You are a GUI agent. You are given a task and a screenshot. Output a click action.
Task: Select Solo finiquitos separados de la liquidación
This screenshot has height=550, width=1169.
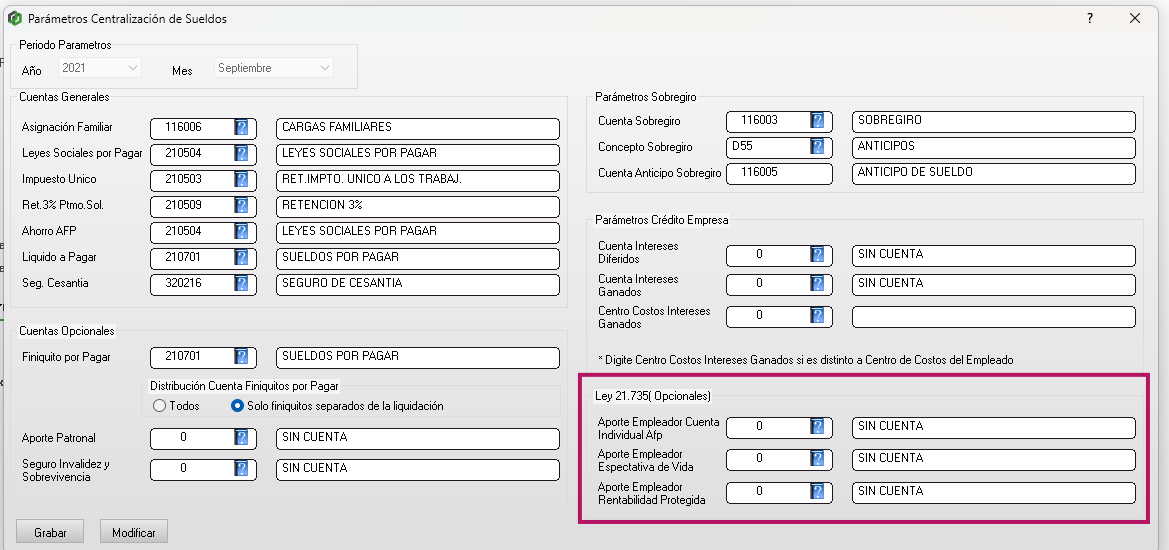(x=237, y=406)
